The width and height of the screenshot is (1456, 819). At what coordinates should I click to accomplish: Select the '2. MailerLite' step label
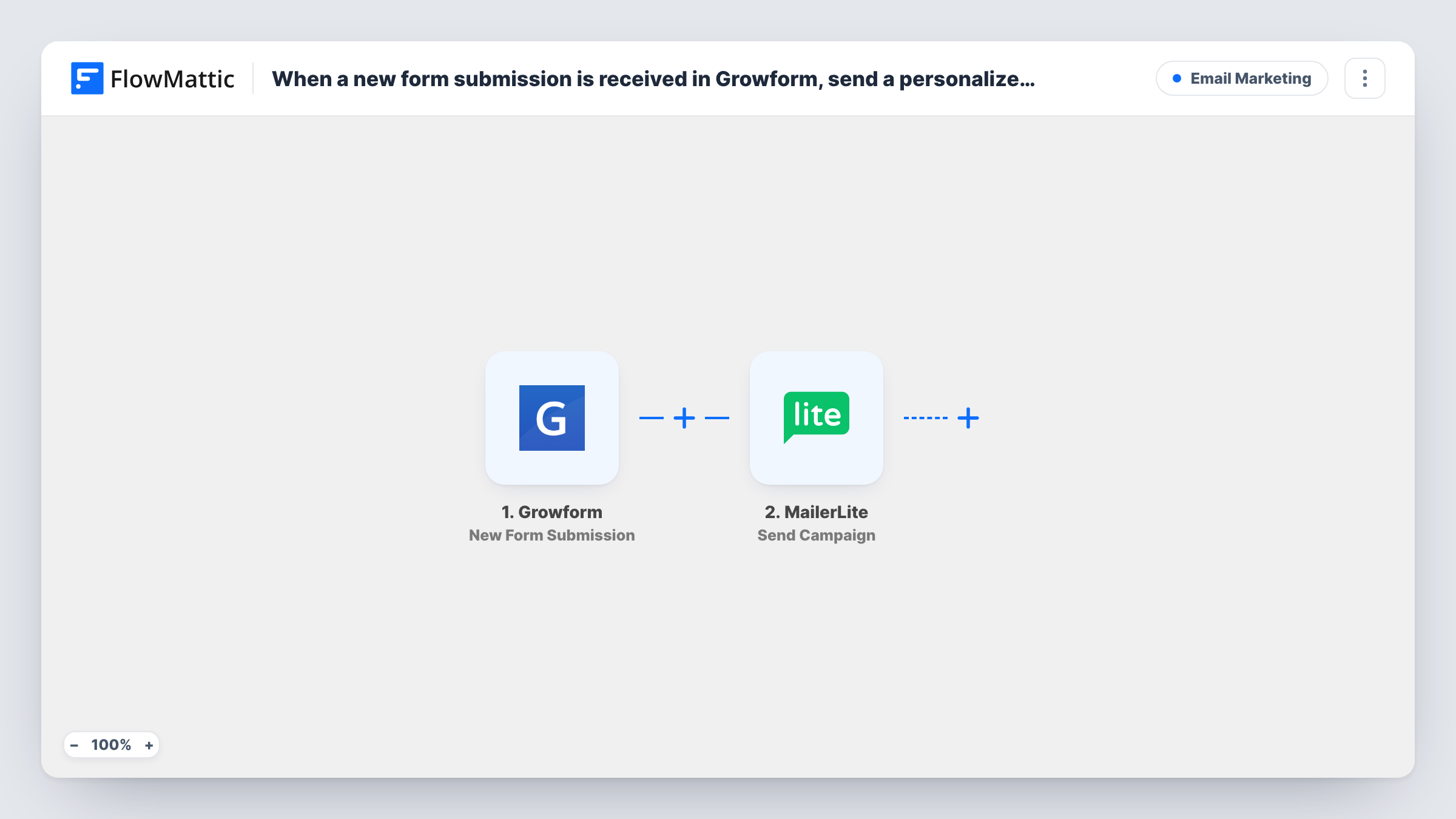(x=816, y=512)
